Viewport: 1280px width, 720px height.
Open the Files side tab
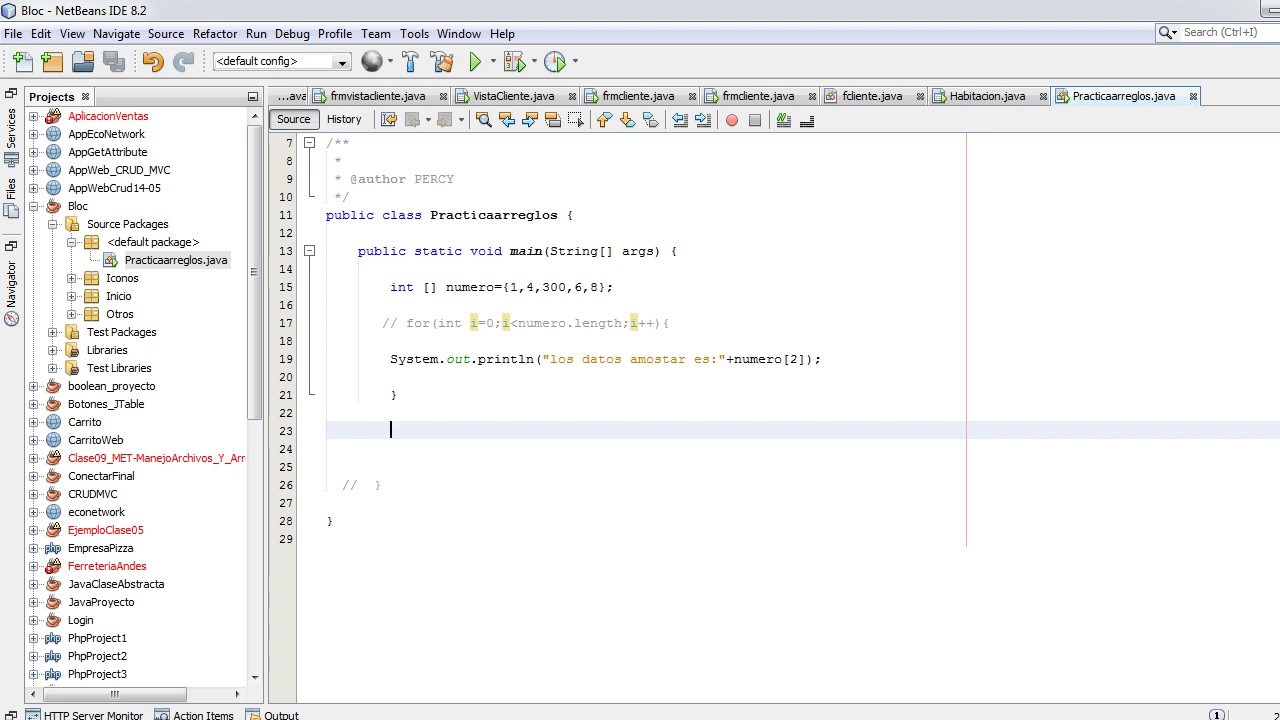tap(11, 198)
